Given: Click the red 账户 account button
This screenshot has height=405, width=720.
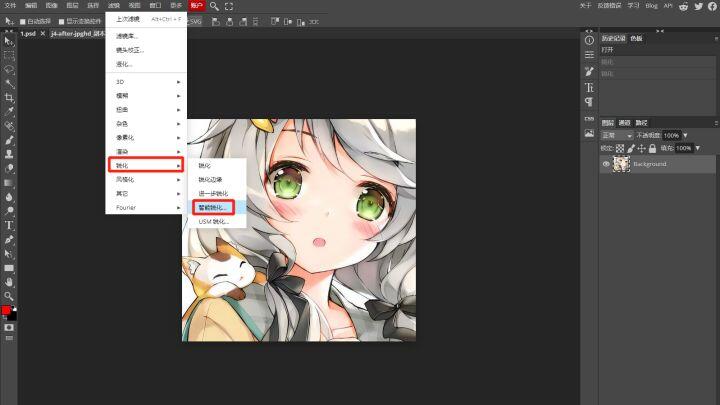Looking at the screenshot, I should pyautogui.click(x=197, y=6).
